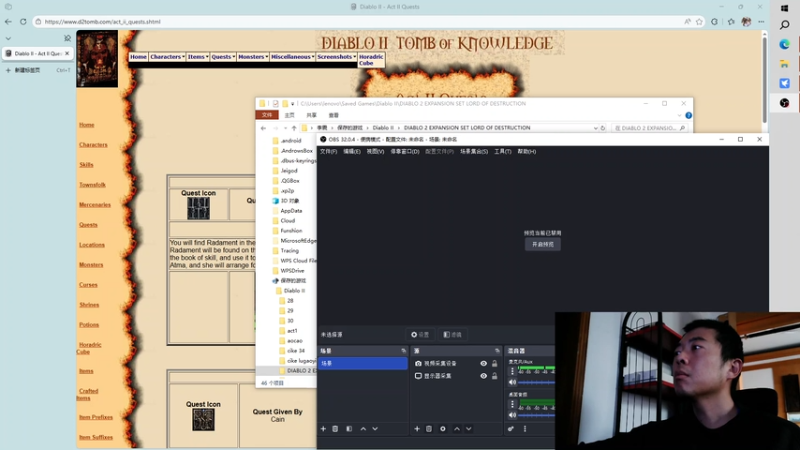The width and height of the screenshot is (800, 450).
Task: Expand Screenshots dropdown in Diablo site menu
Action: click(x=336, y=57)
